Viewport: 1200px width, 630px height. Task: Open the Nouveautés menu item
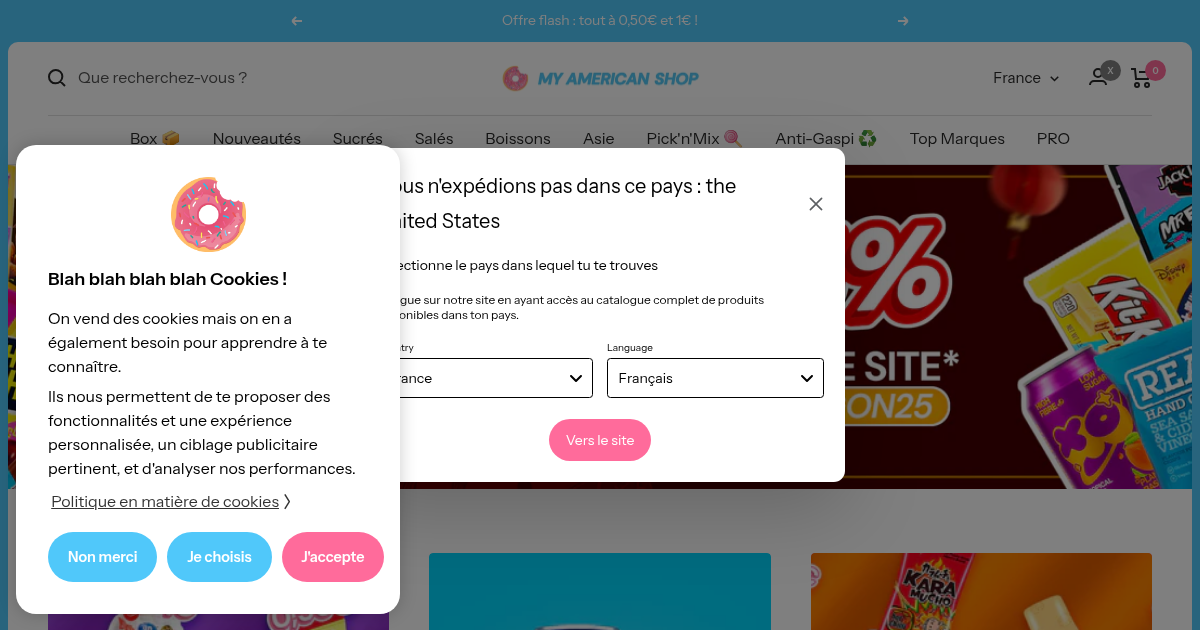coord(257,139)
